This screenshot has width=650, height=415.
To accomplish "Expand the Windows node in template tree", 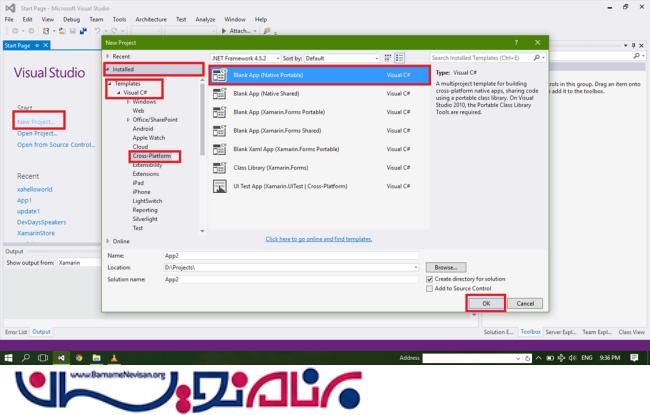I will (x=128, y=102).
